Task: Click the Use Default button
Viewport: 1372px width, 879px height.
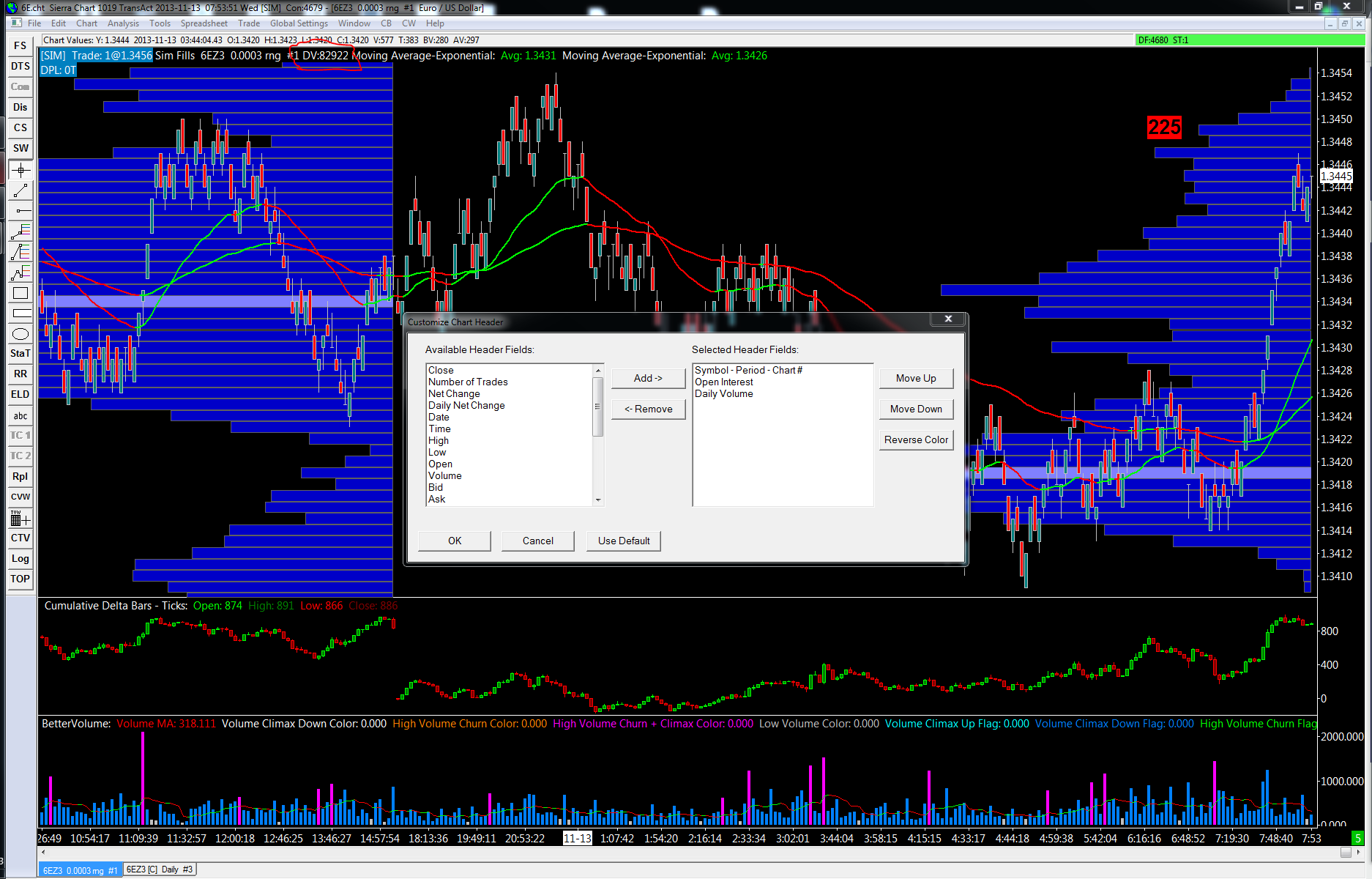Action: (624, 541)
